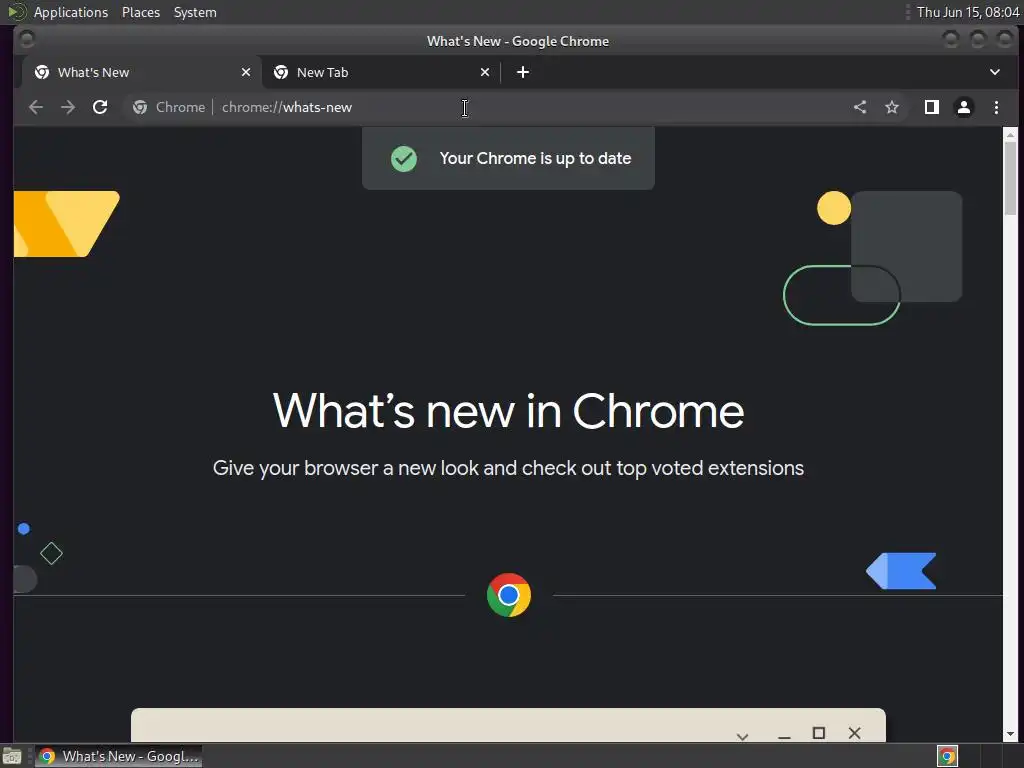The image size is (1024, 768).
Task: Click the green checkmark in update notice
Action: pos(404,159)
